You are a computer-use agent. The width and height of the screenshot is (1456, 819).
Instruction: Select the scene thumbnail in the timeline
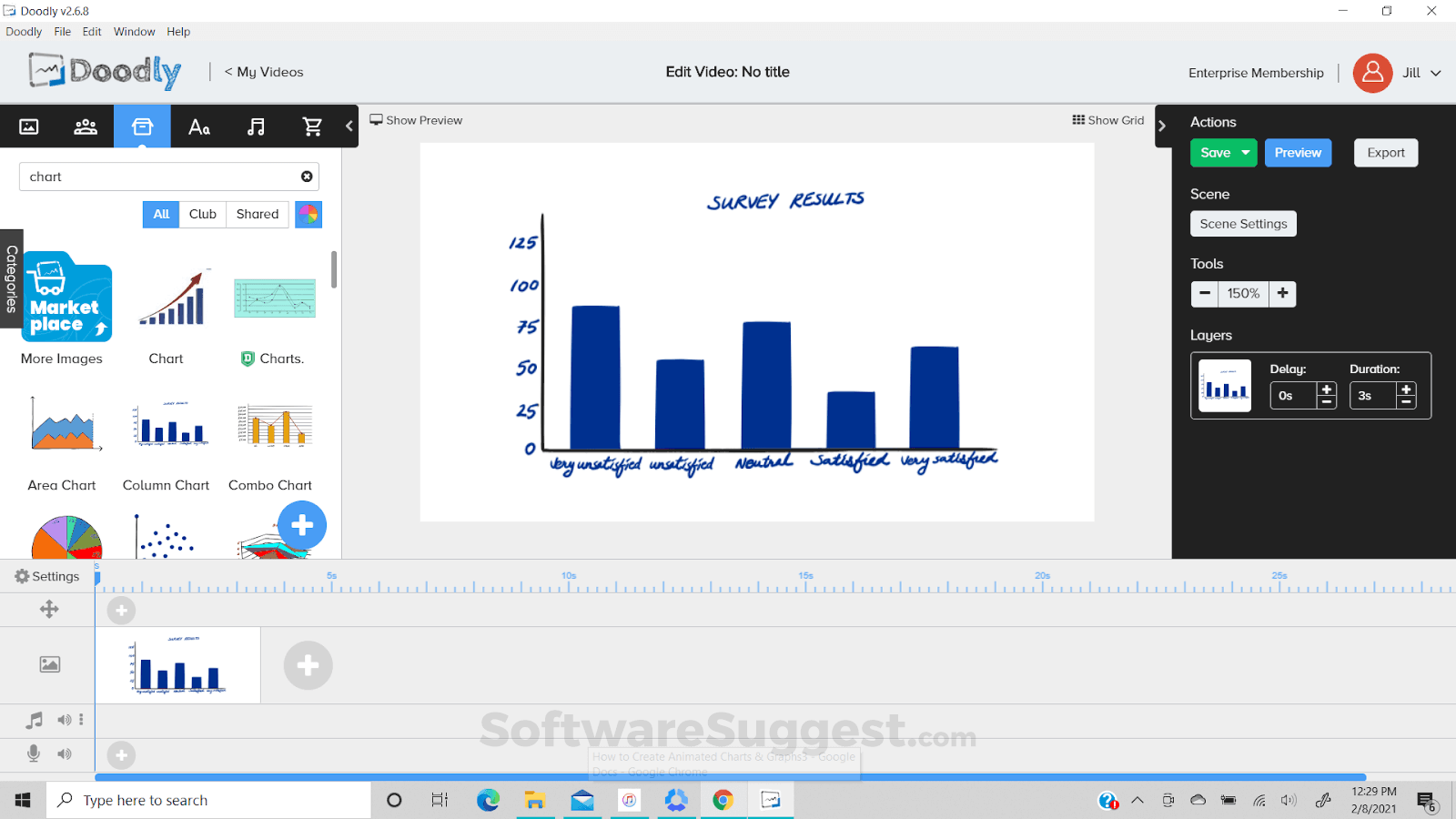tap(177, 665)
